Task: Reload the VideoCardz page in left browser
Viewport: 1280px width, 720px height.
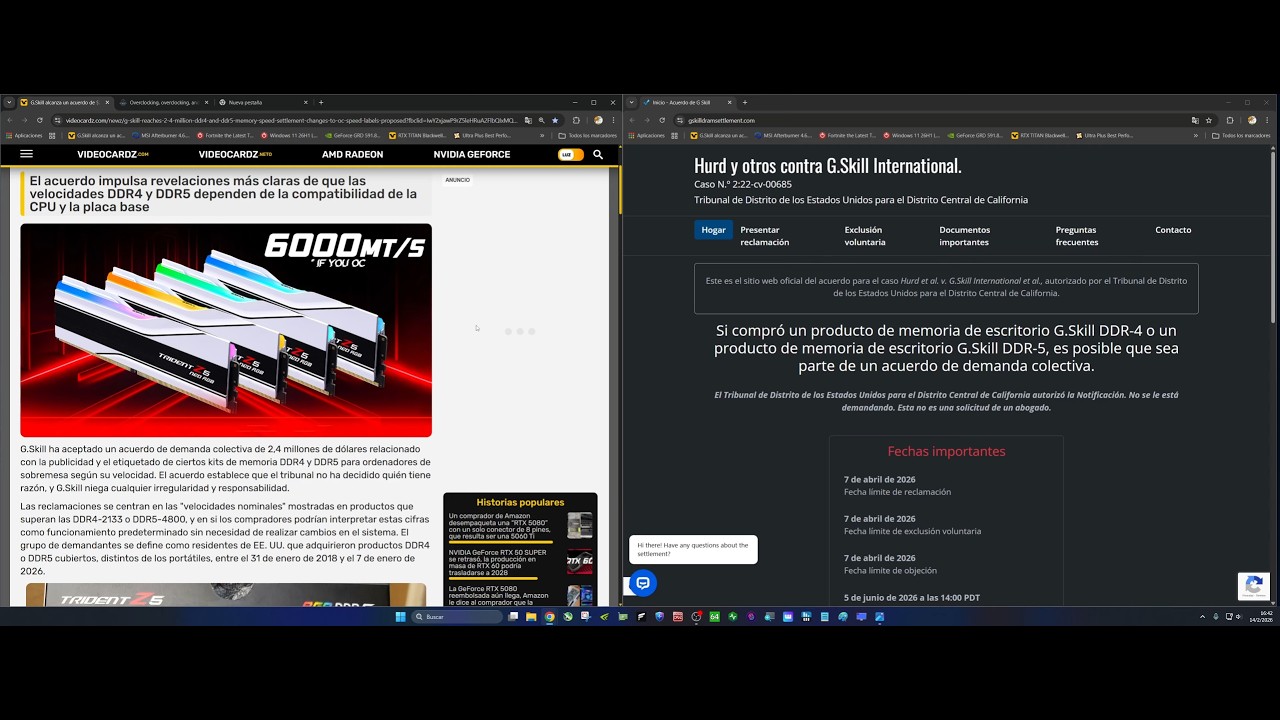Action: pyautogui.click(x=40, y=120)
